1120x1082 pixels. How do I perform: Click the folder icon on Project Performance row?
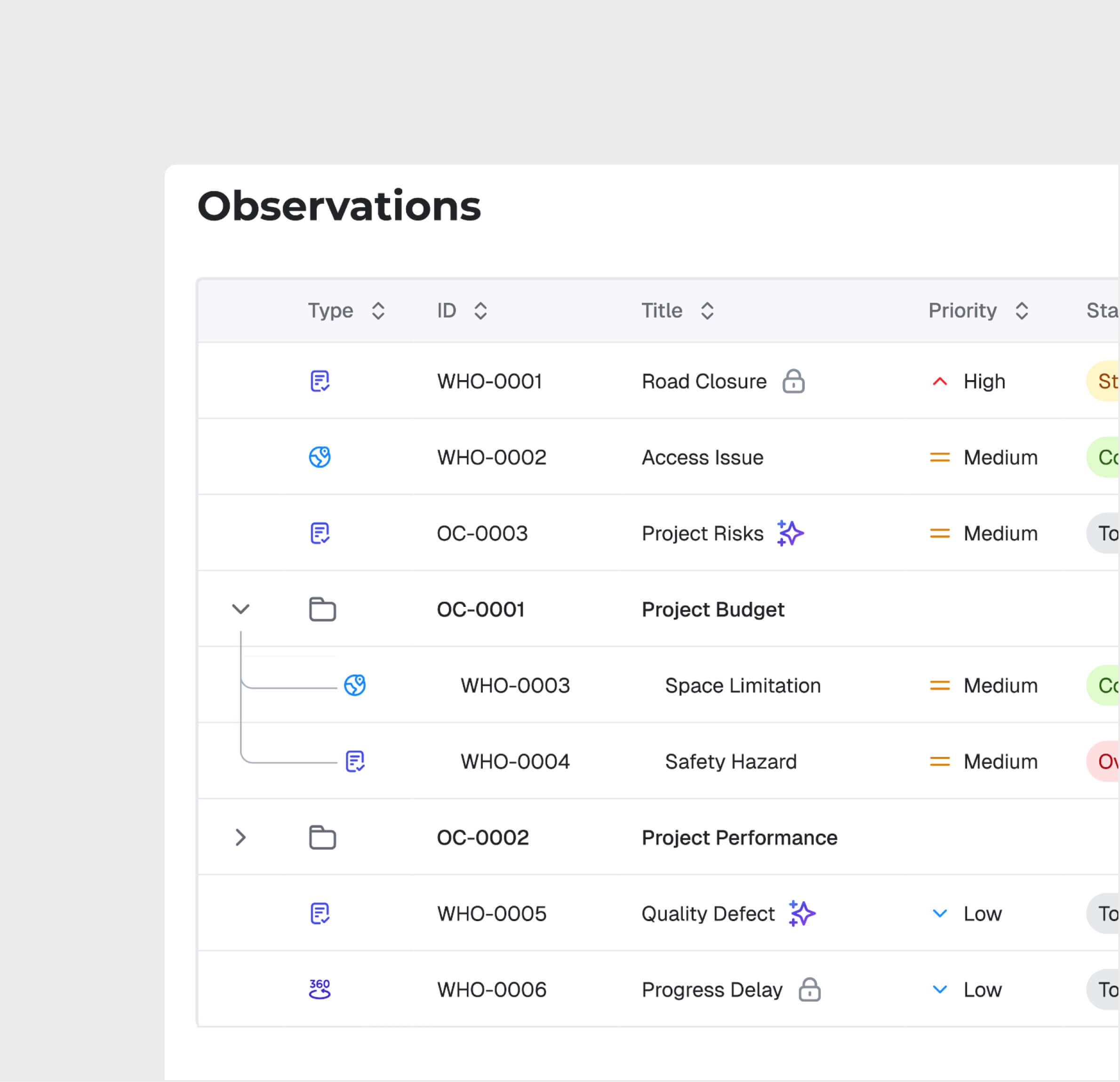click(x=322, y=837)
